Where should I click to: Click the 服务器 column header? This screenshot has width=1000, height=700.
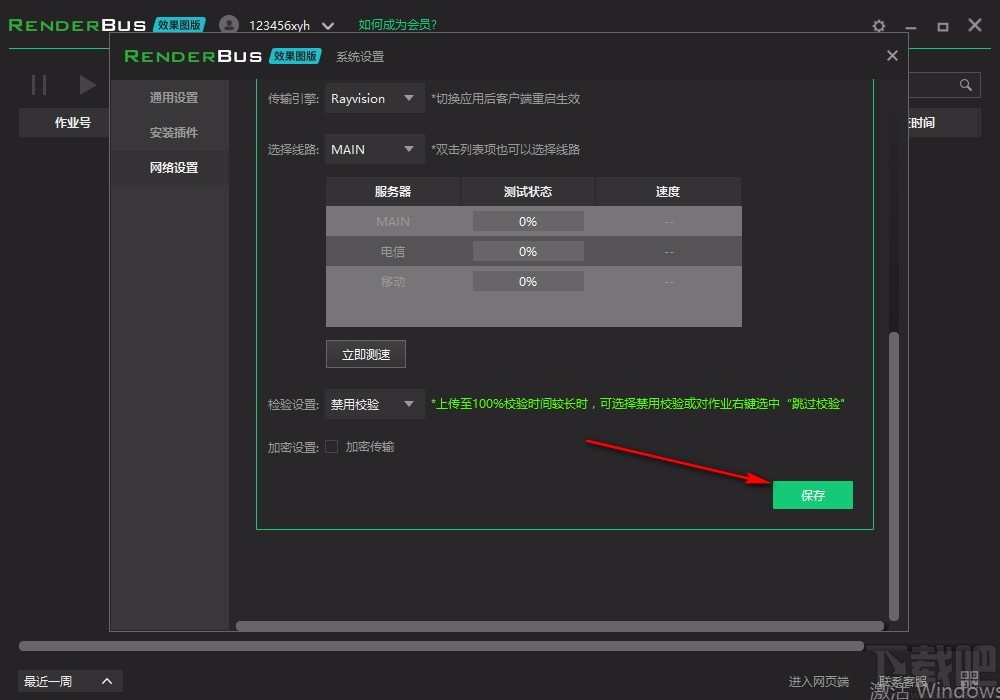(393, 191)
